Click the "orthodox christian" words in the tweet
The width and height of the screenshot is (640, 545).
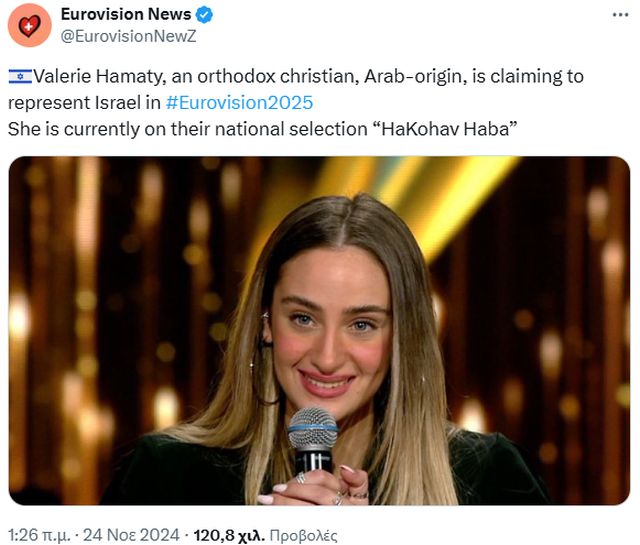click(x=278, y=77)
